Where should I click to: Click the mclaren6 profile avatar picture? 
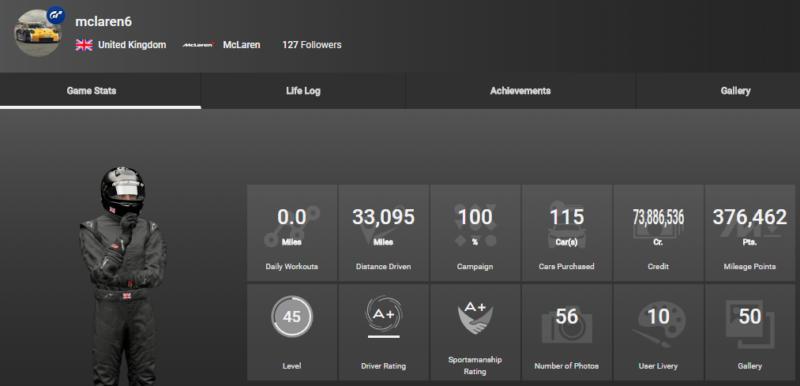click(x=37, y=34)
